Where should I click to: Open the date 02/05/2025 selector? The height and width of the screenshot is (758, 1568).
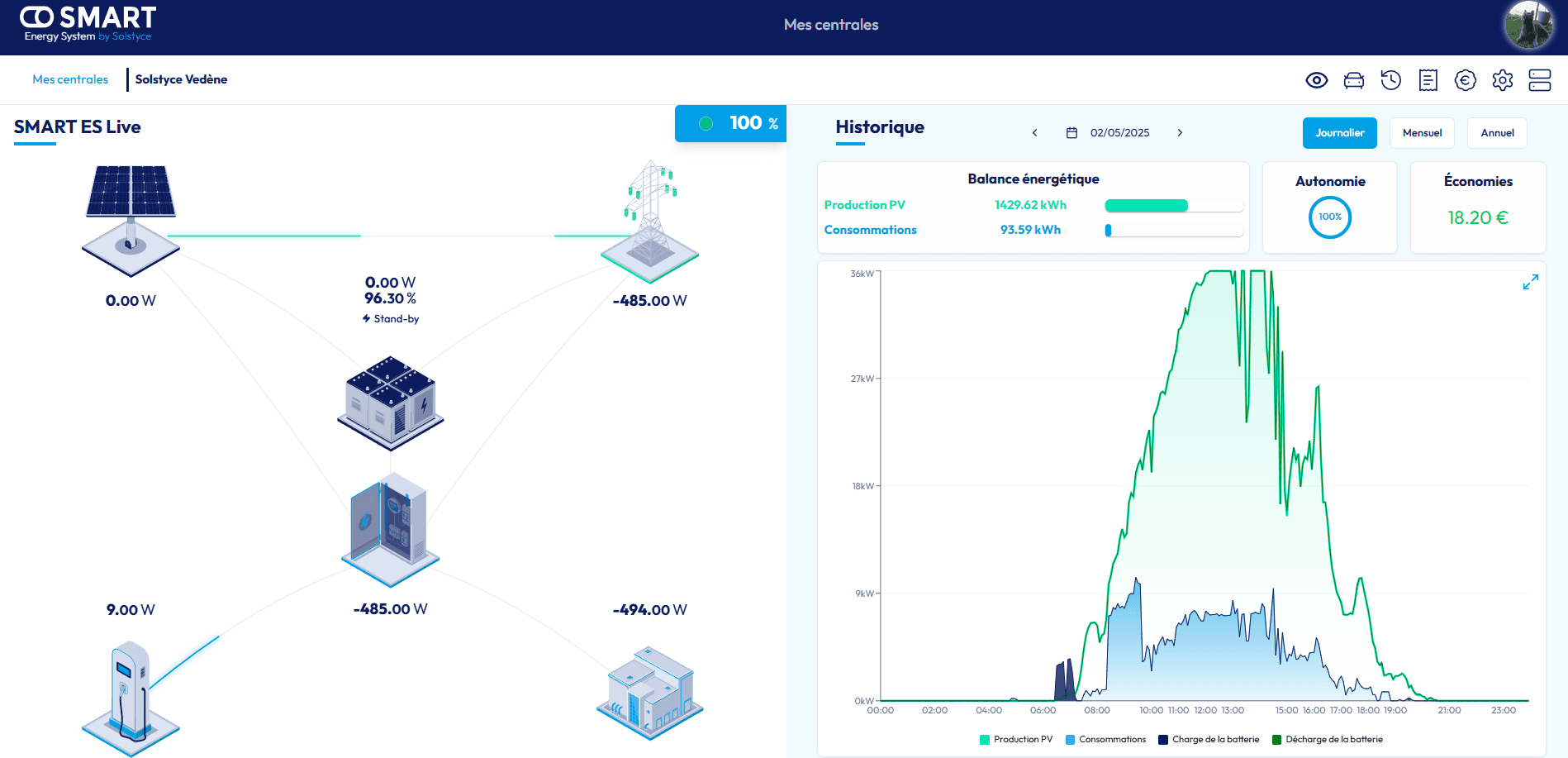point(1119,132)
